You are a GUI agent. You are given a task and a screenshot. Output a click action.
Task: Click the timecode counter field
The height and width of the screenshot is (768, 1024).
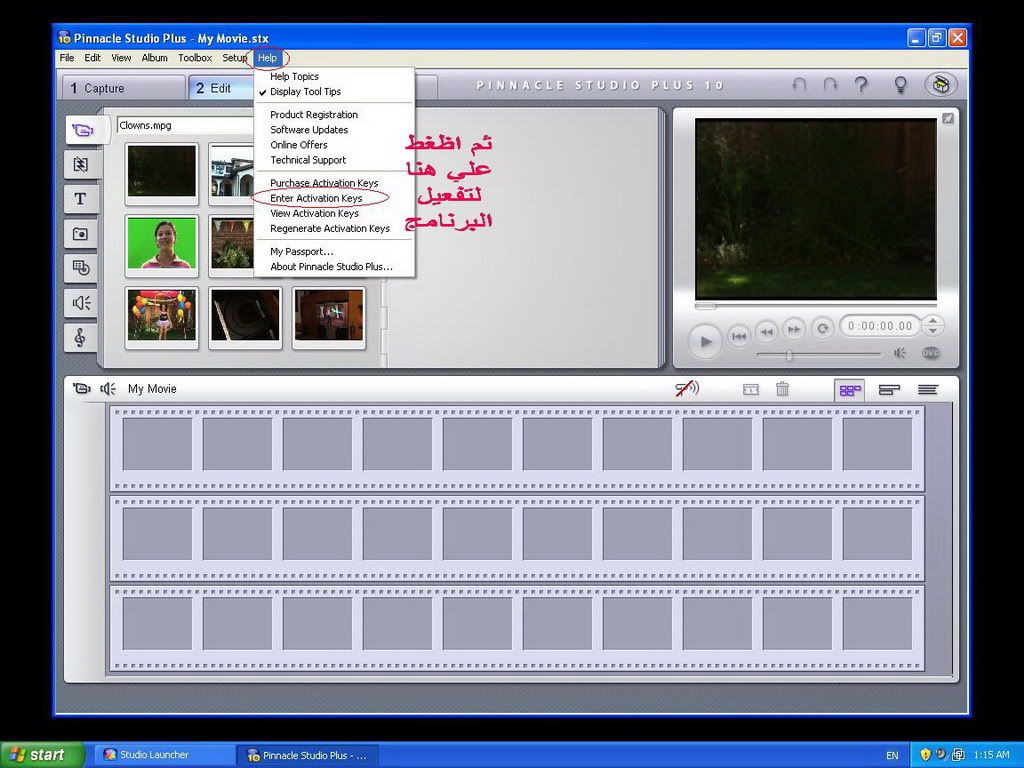pos(880,325)
